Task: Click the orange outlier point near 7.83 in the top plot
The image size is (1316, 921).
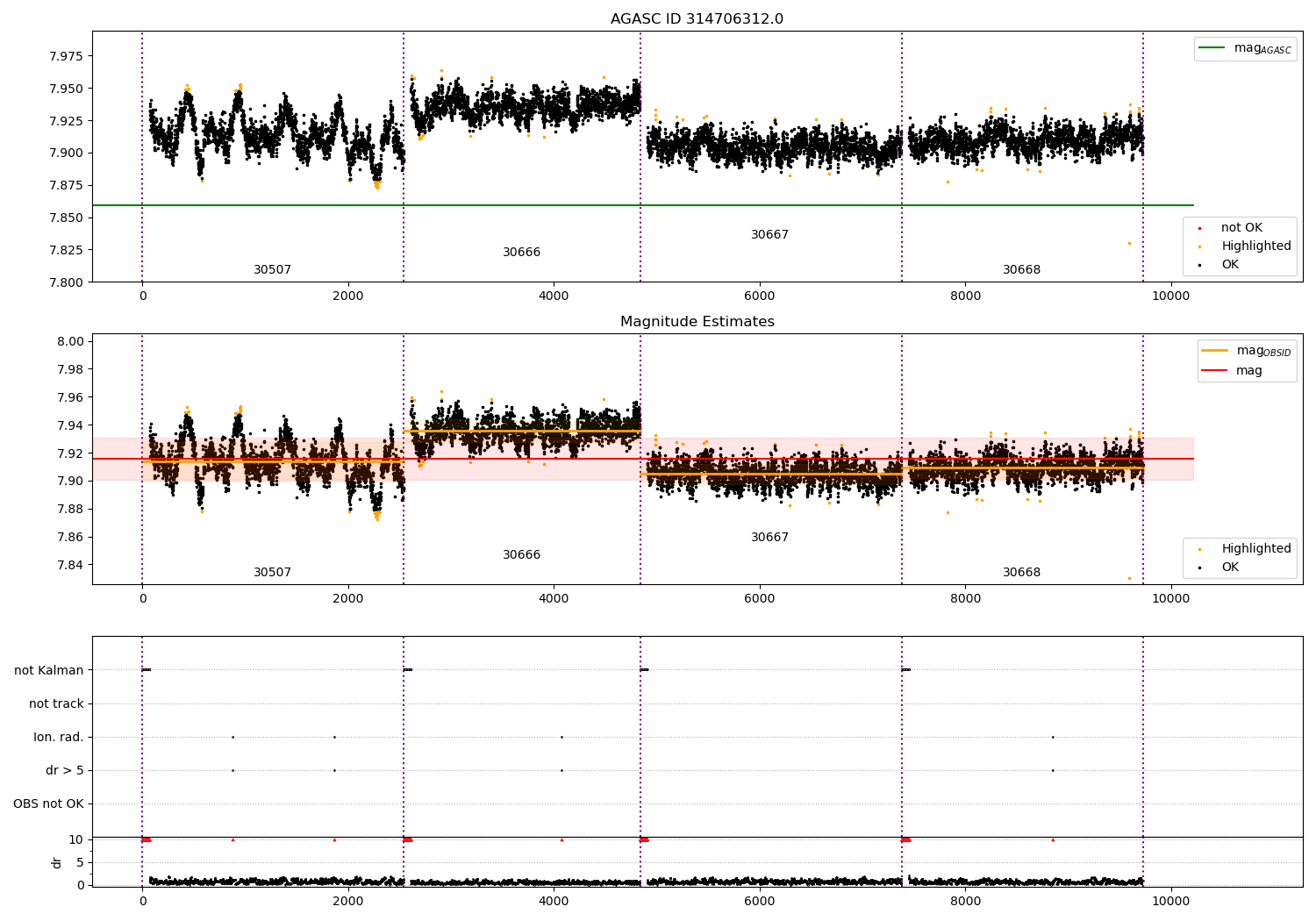Action: coord(1129,243)
